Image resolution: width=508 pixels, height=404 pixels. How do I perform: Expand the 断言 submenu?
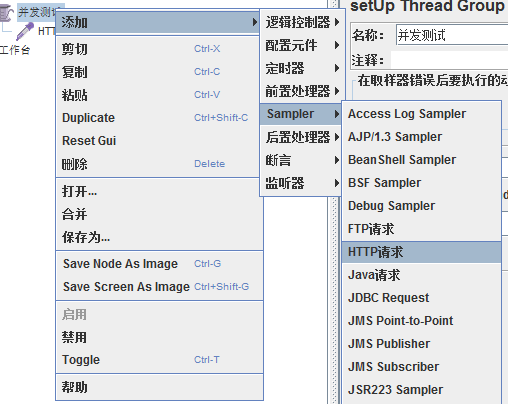(301, 160)
